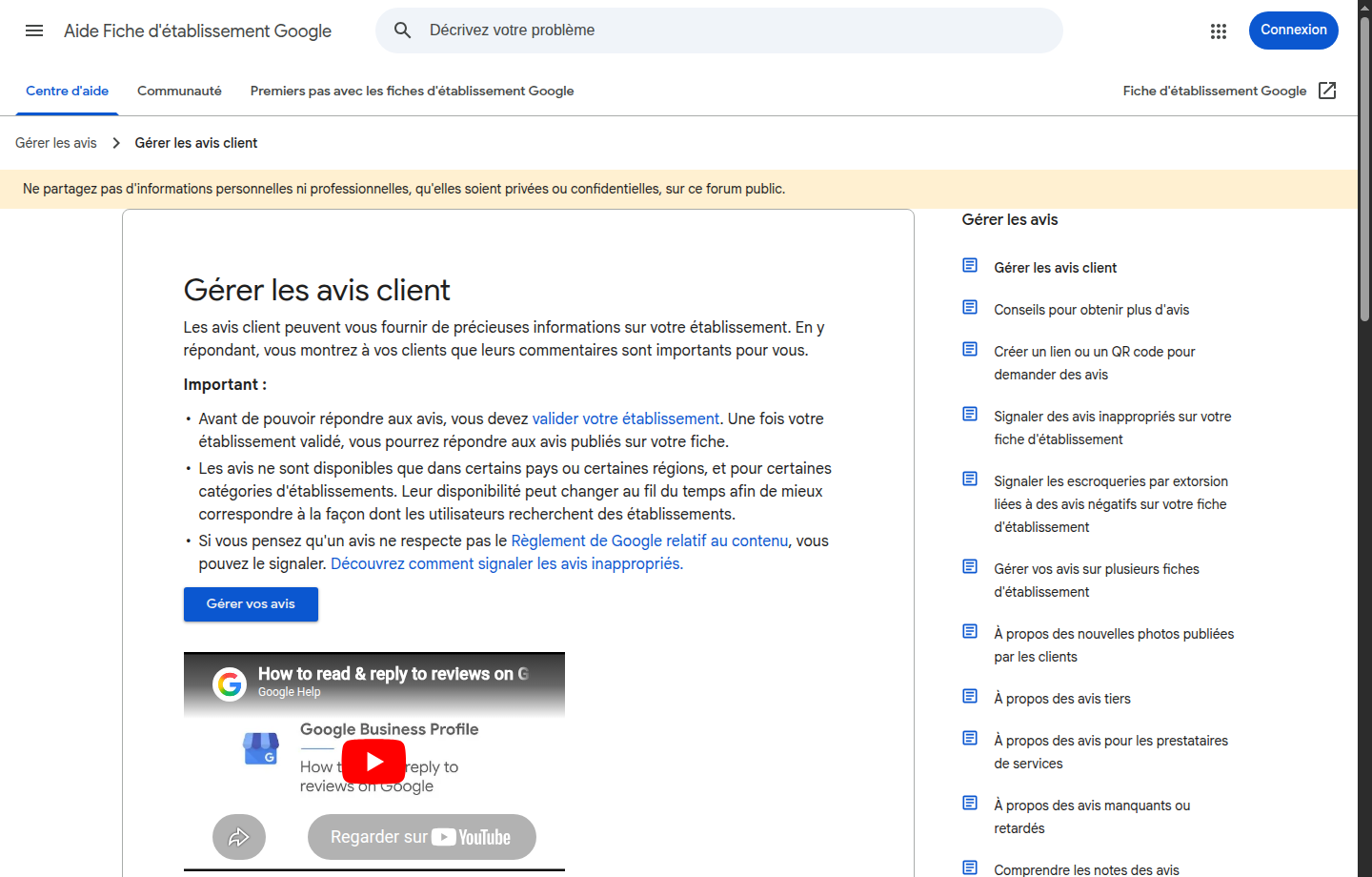This screenshot has width=1372, height=877.
Task: Click the video share arrow icon
Action: click(x=239, y=837)
